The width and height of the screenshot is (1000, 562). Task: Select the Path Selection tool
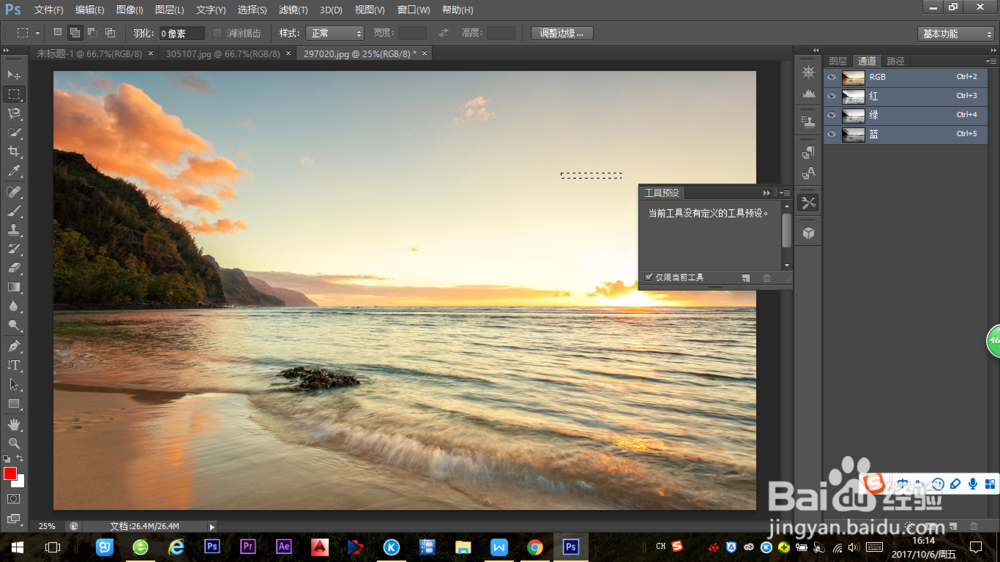click(x=13, y=385)
